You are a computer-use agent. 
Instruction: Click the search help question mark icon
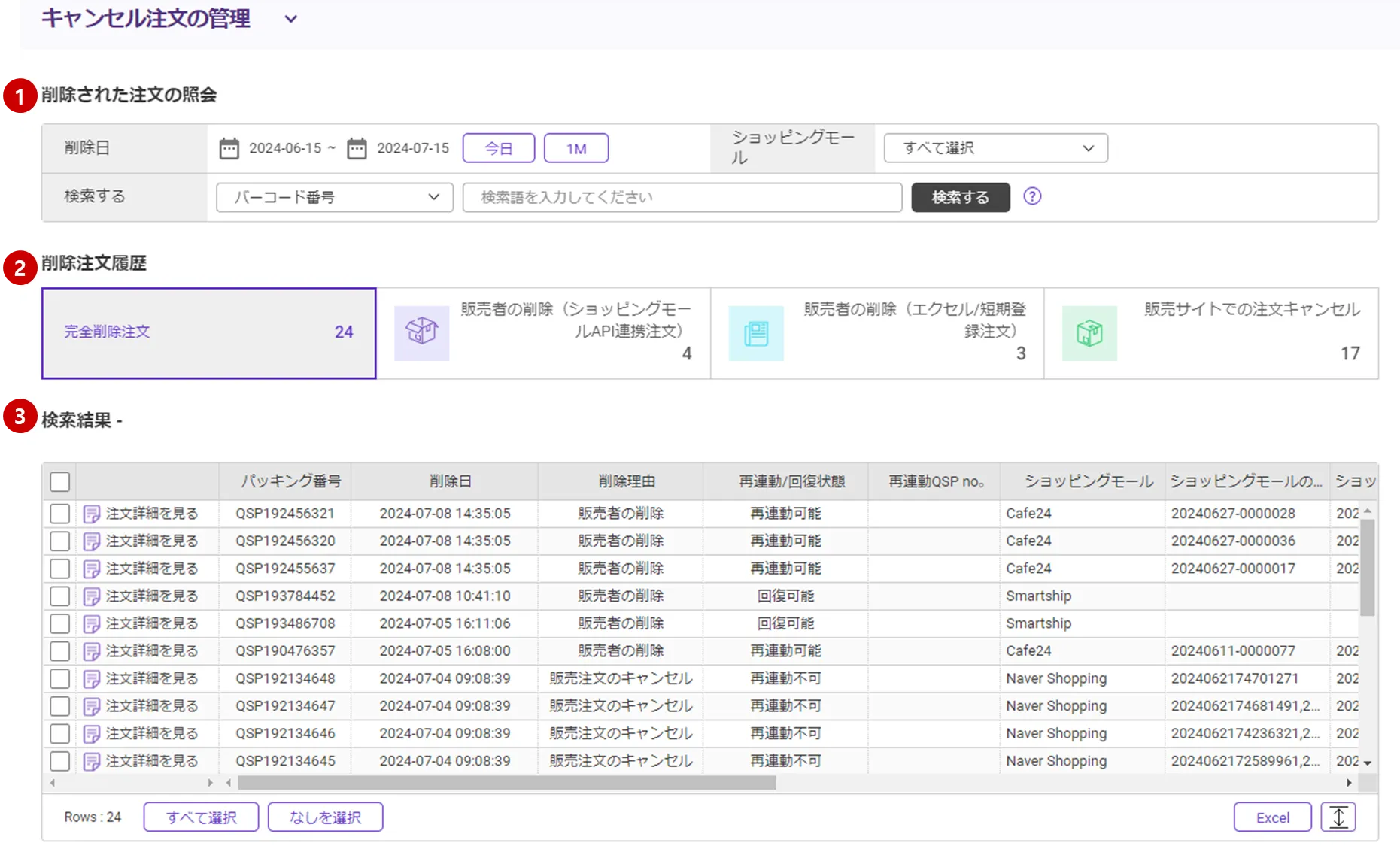pyautogui.click(x=1032, y=196)
